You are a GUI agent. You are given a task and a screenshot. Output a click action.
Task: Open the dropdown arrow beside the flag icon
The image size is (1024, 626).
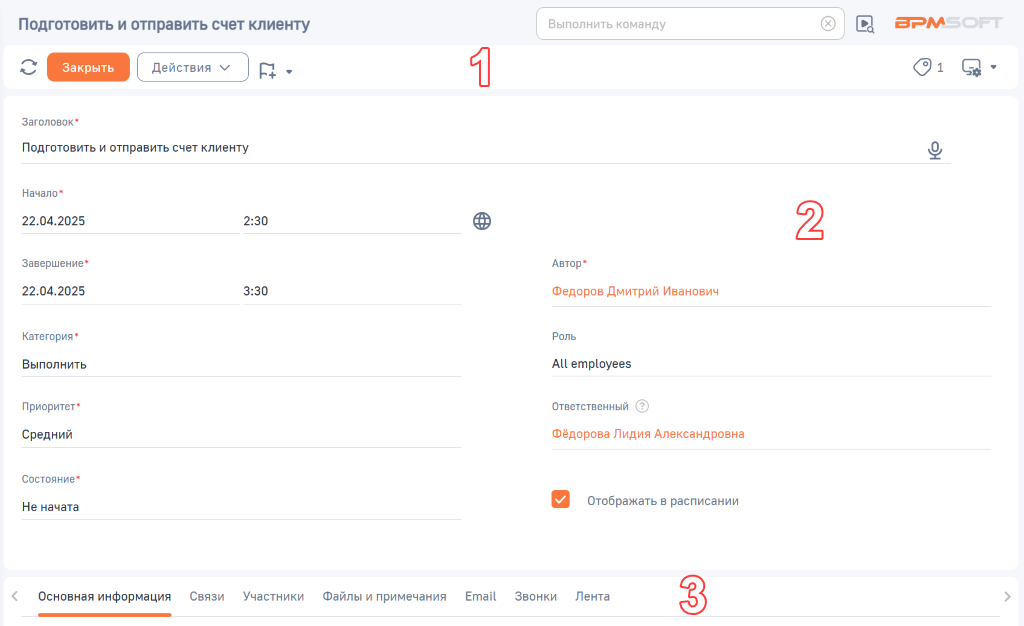[x=289, y=72]
